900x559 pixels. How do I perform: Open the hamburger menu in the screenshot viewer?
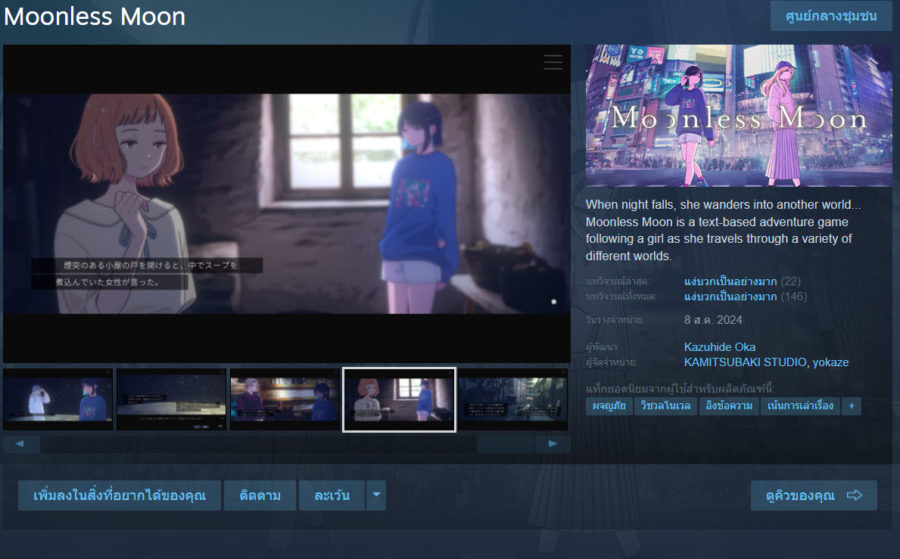[x=553, y=62]
